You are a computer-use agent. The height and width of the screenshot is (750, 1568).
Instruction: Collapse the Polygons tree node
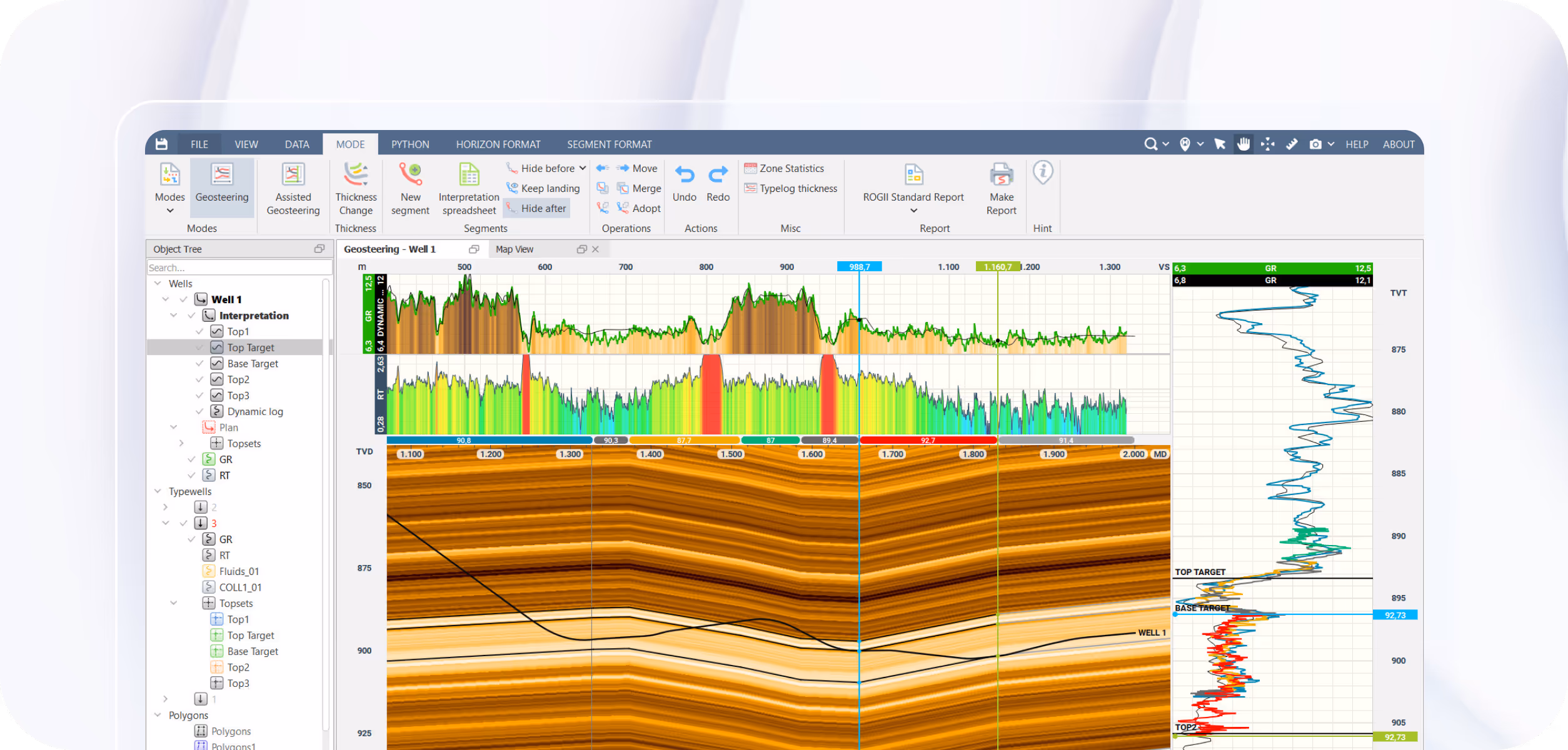[158, 715]
